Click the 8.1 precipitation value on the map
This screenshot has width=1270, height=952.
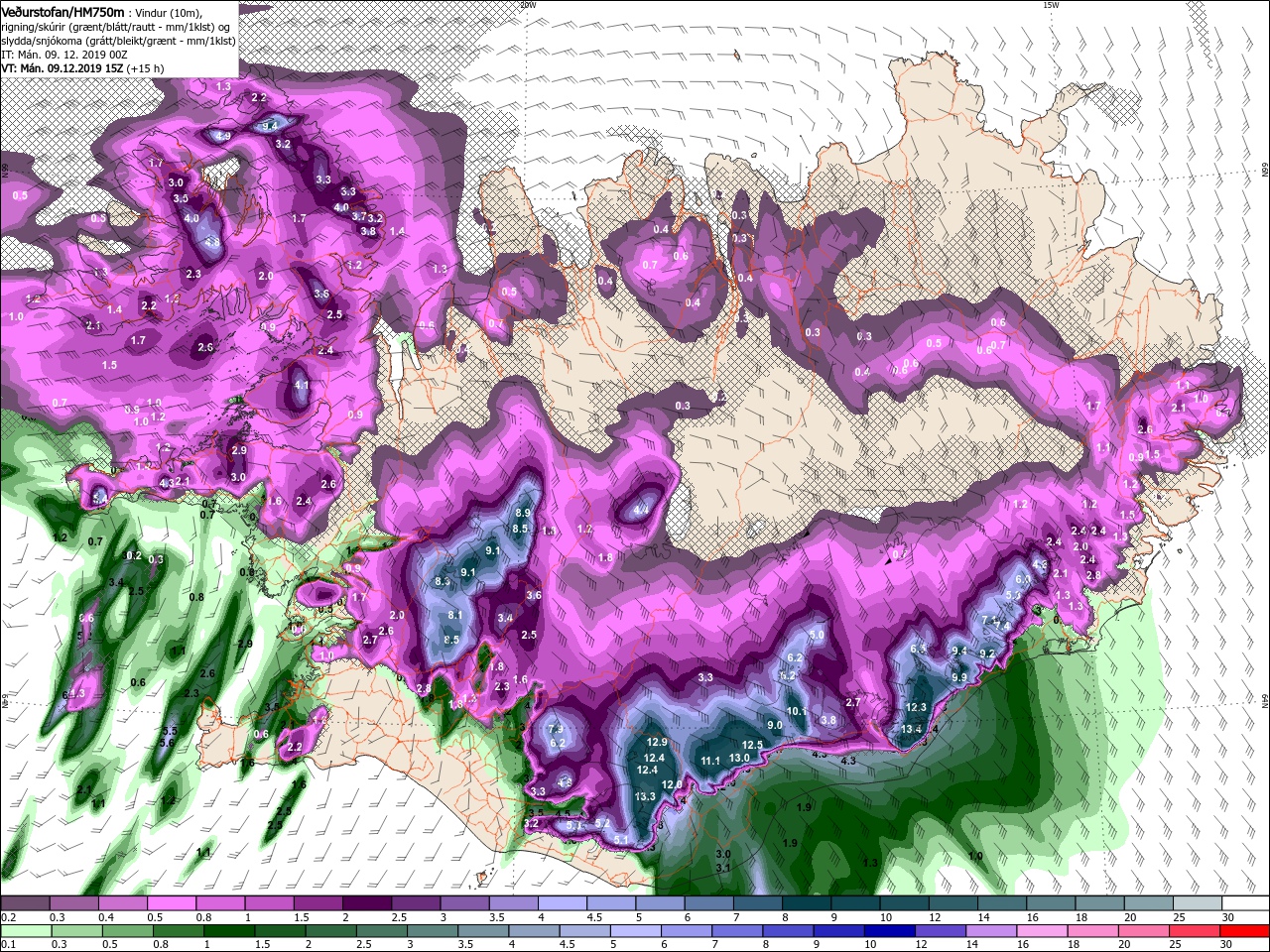pos(455,615)
